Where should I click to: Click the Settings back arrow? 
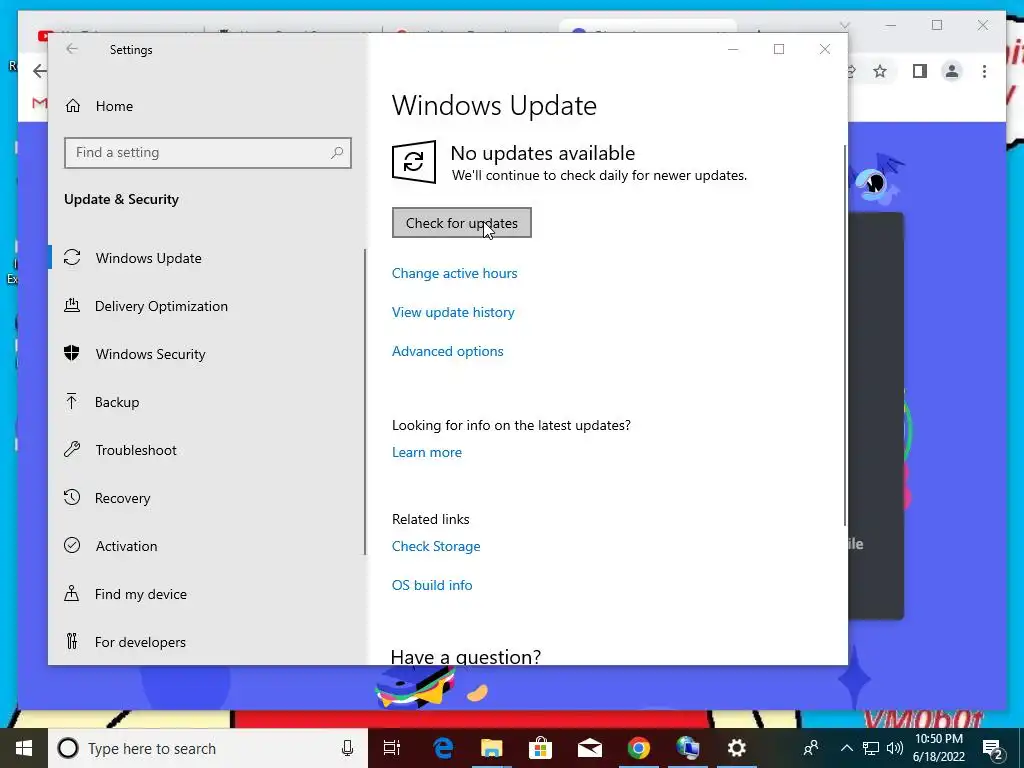(x=72, y=49)
